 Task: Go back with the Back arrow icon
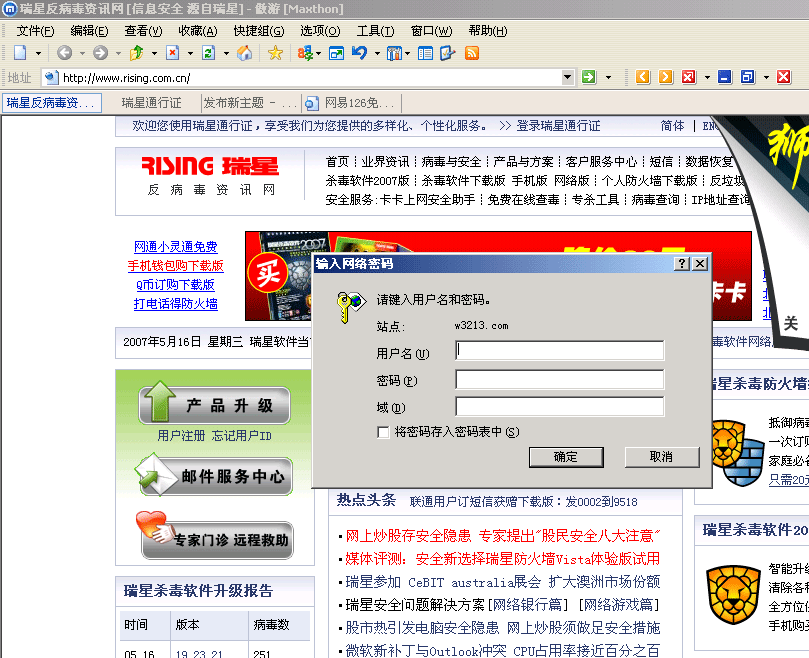coord(64,53)
